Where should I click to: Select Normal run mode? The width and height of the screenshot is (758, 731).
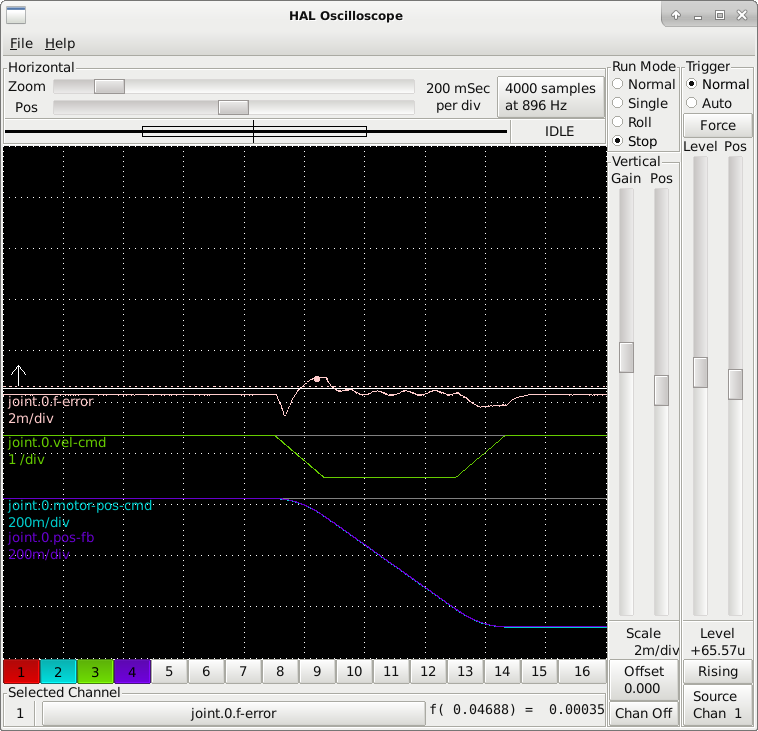(643, 84)
